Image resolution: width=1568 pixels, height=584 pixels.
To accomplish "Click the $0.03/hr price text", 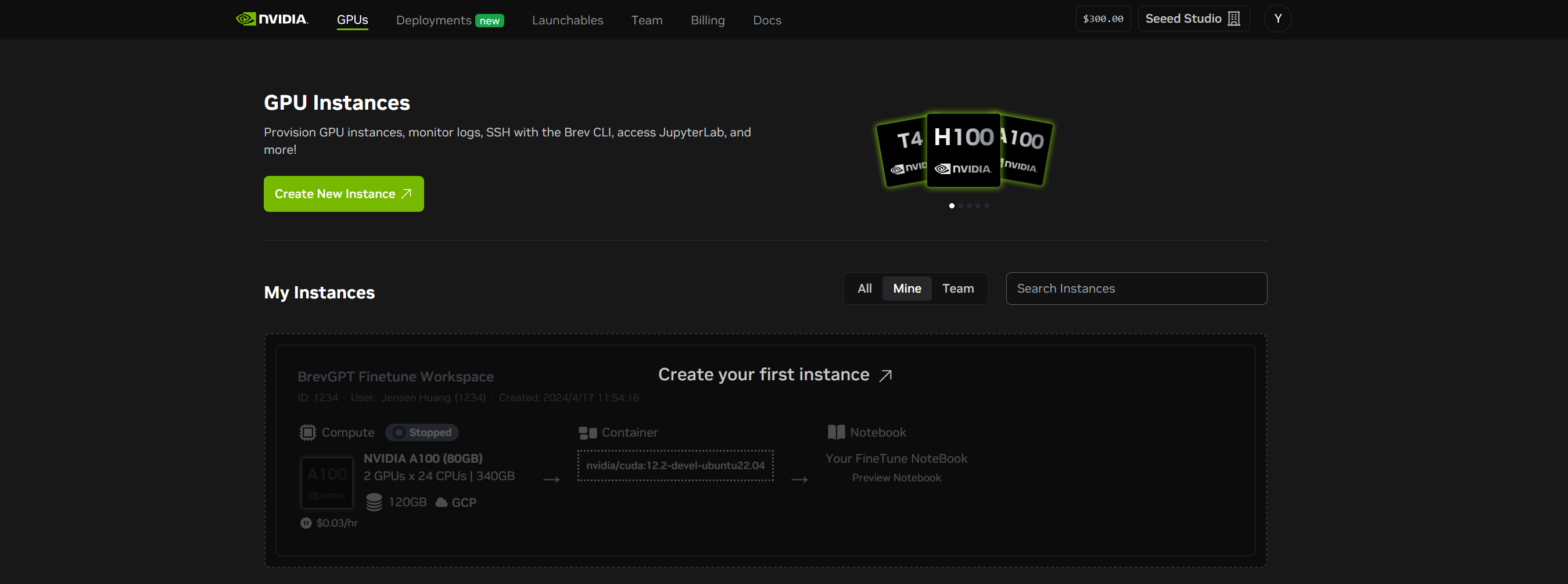I will click(x=336, y=523).
